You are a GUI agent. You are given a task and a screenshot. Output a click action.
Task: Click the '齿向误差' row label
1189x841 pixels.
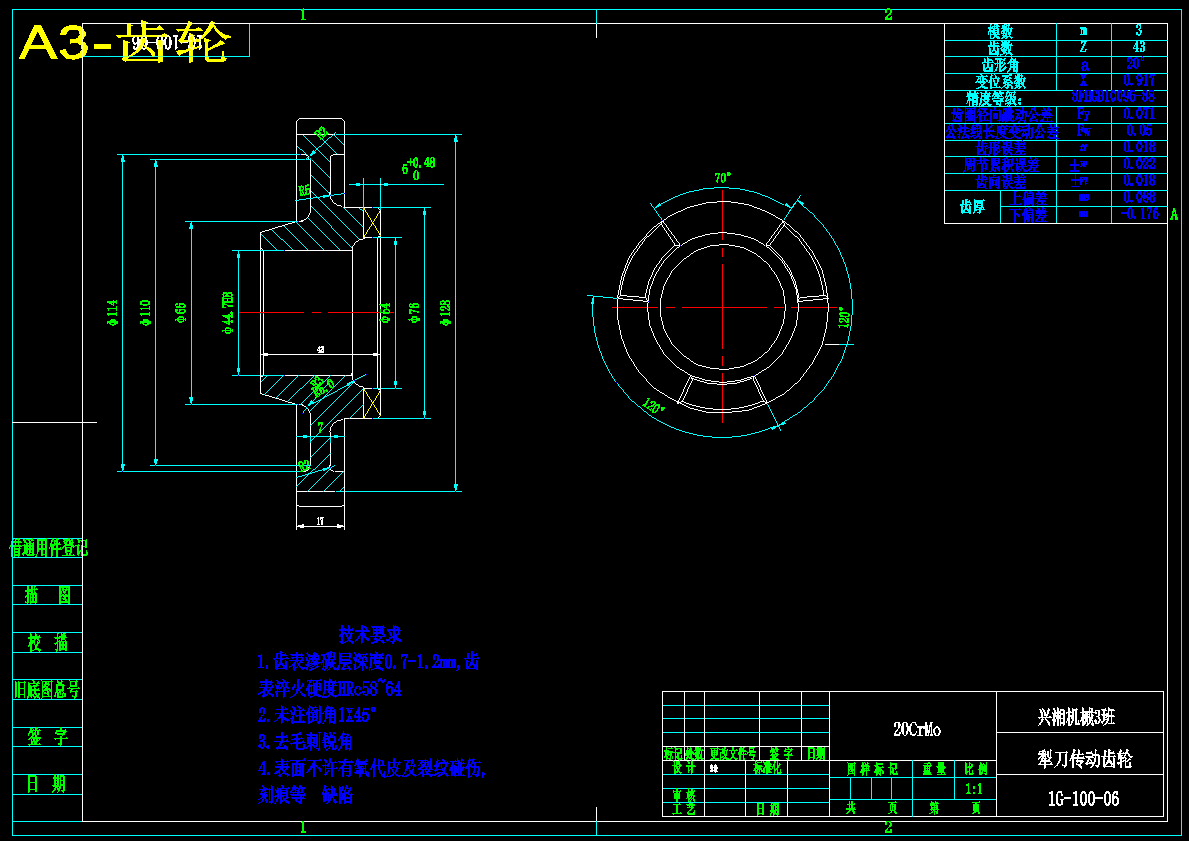point(1000,182)
